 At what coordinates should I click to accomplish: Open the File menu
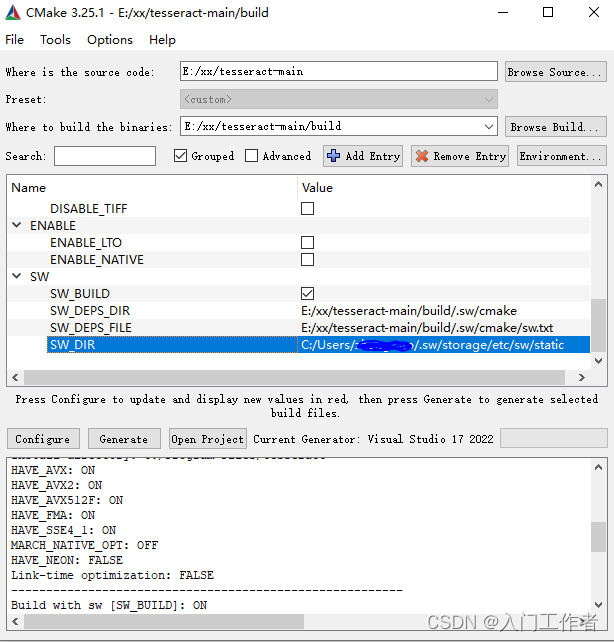(x=14, y=40)
